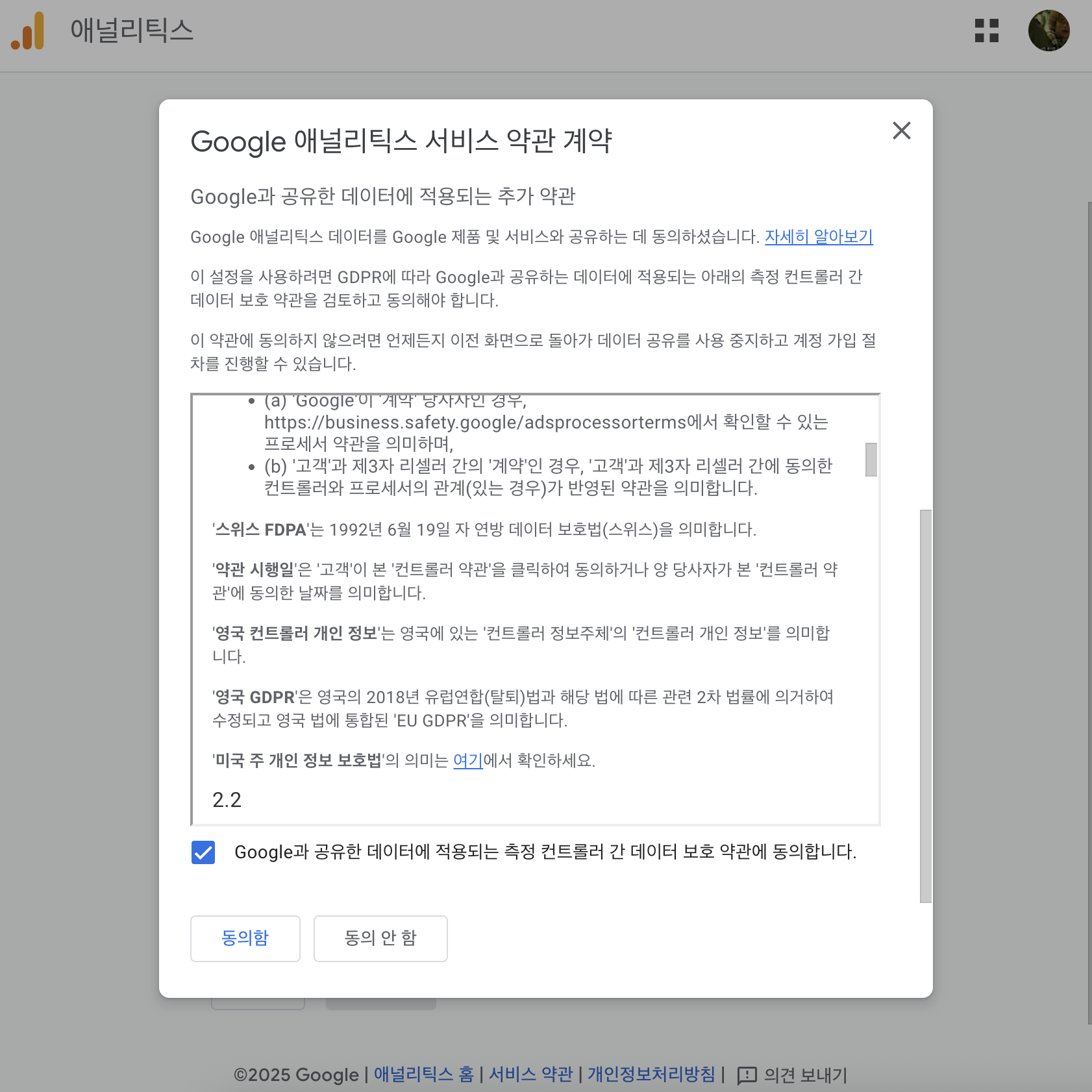Click the page scrollbar at the right edge
This screenshot has height=1092, width=1092.
click(x=1089, y=610)
